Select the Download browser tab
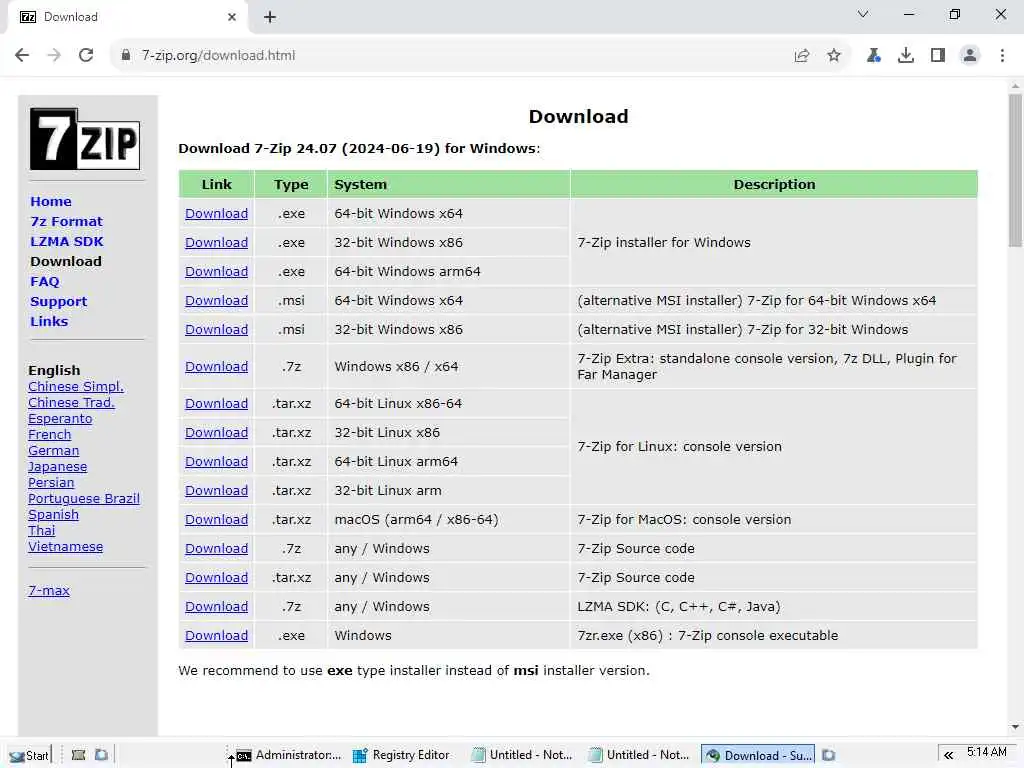 (x=127, y=18)
